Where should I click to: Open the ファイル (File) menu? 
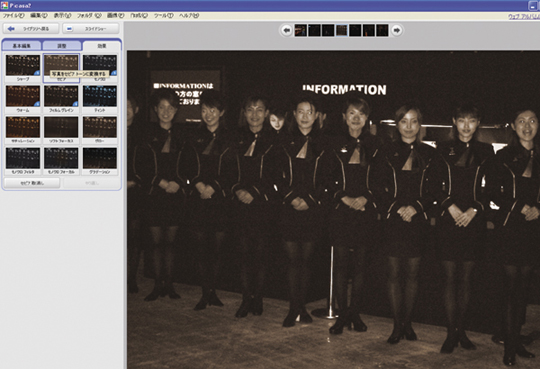[13, 16]
